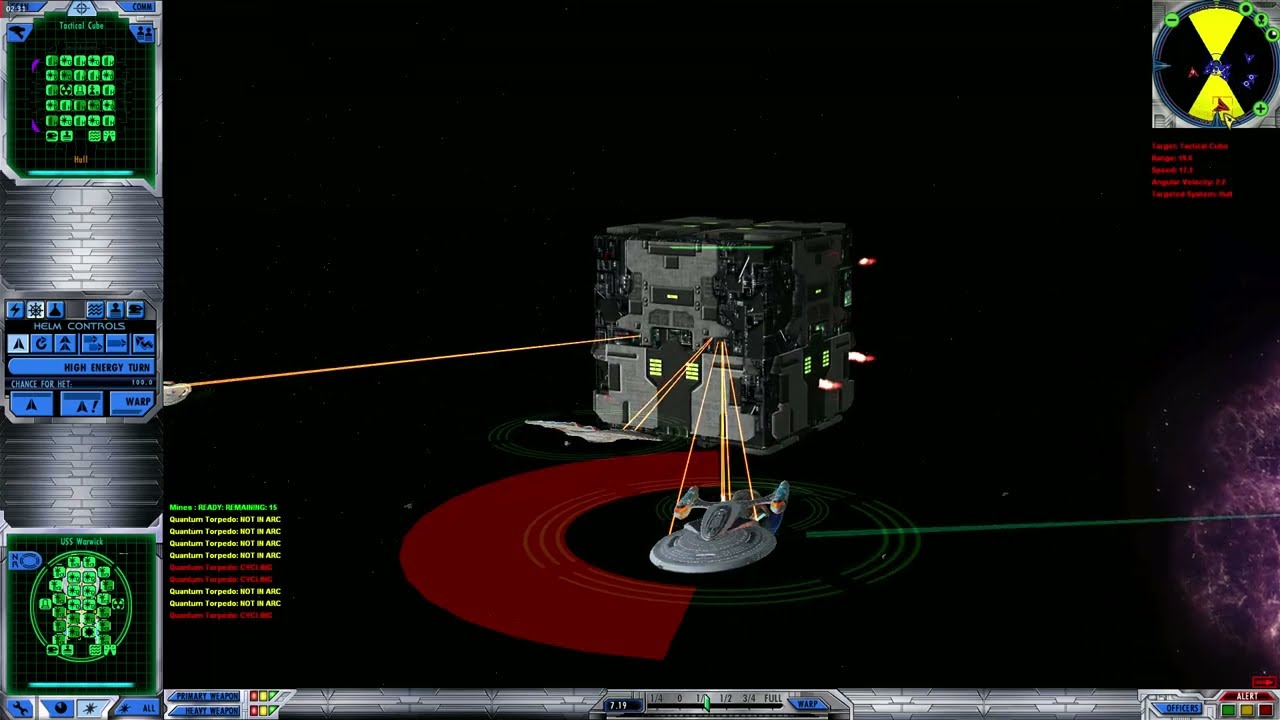The image size is (1280, 720).
Task: Open the wrench repair icon
Action: [x=20, y=708]
